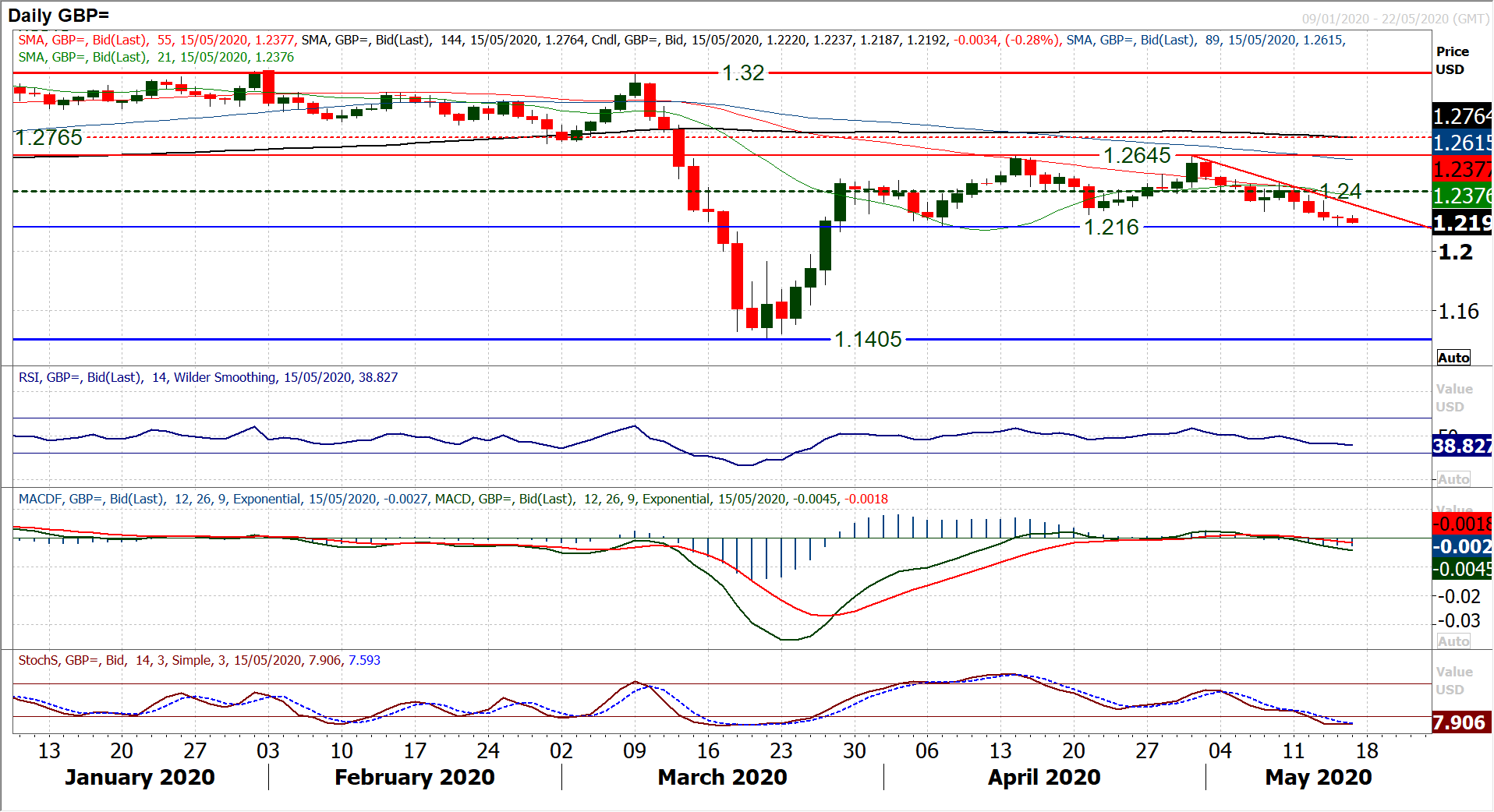Click the black 1.2764 SMA price tag
1494x812 pixels.
(x=1462, y=117)
